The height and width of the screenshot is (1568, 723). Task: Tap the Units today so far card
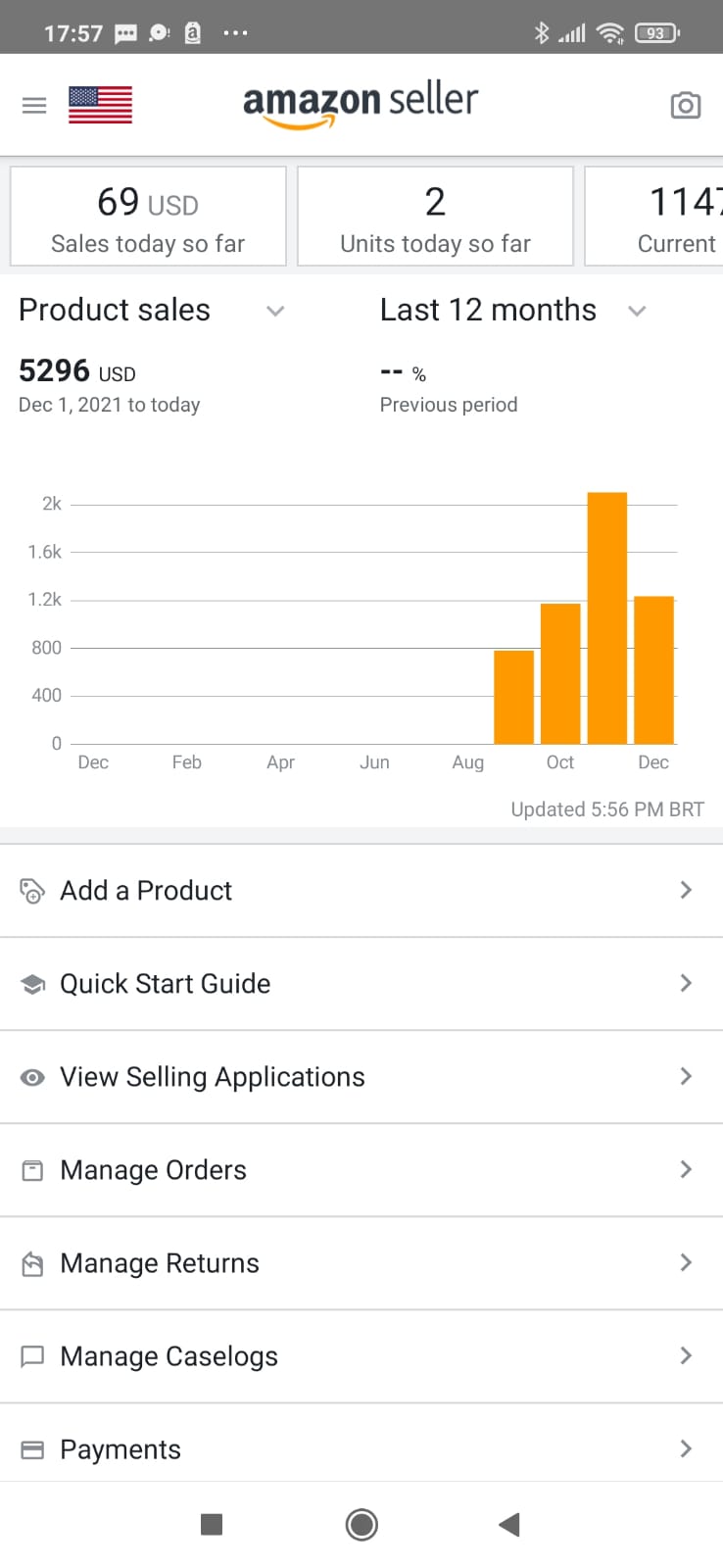[x=435, y=217]
